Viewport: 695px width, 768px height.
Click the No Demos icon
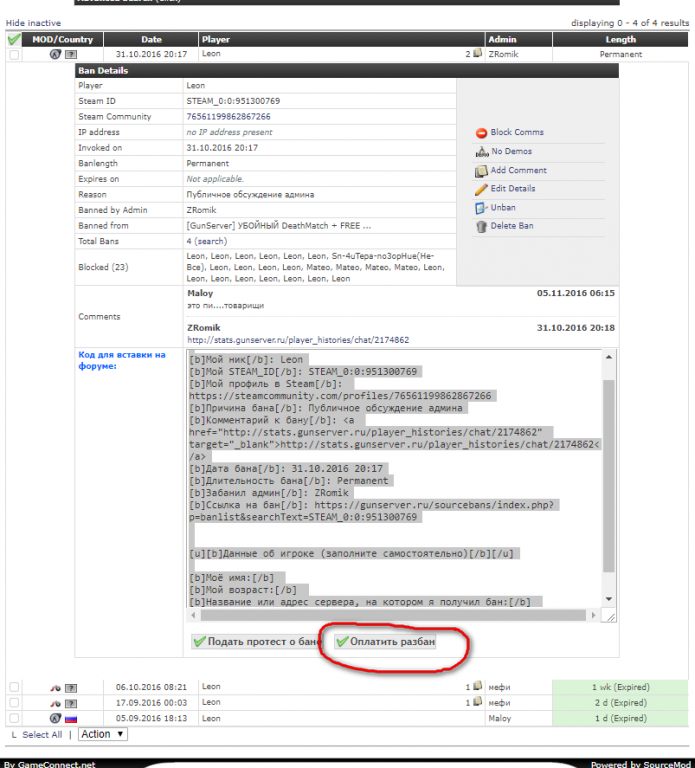(x=481, y=152)
